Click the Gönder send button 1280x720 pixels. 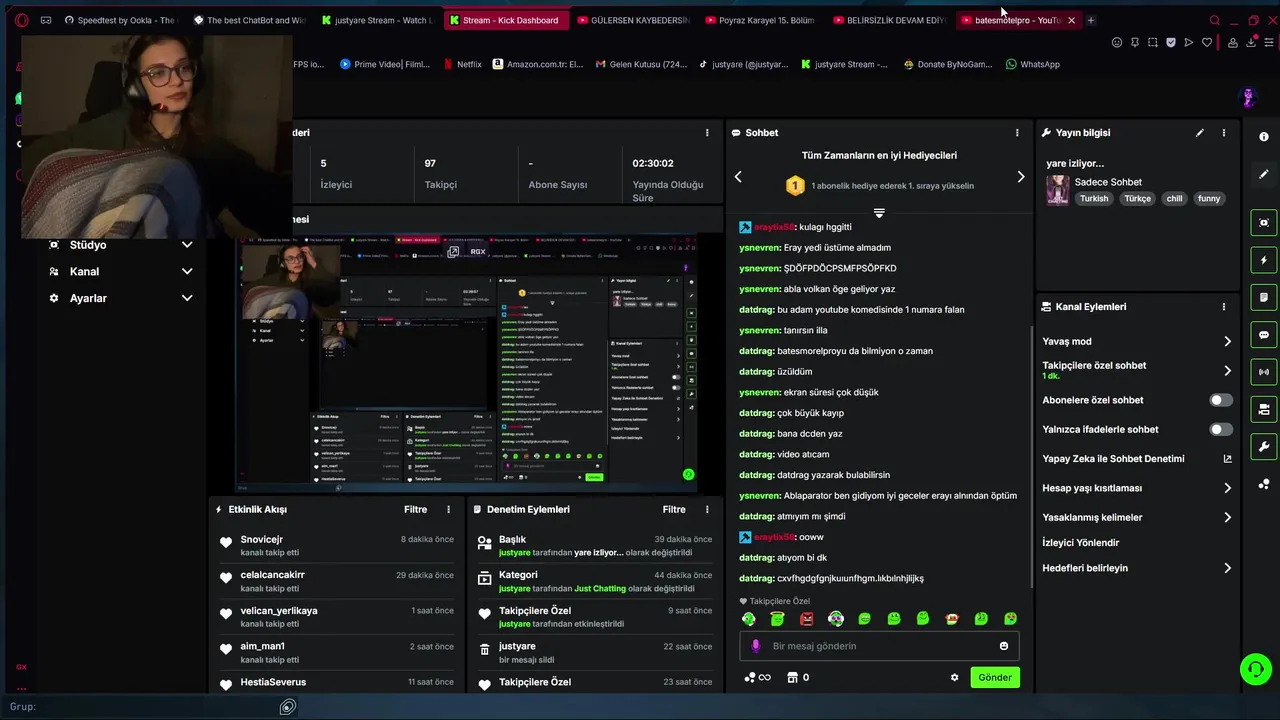point(994,677)
